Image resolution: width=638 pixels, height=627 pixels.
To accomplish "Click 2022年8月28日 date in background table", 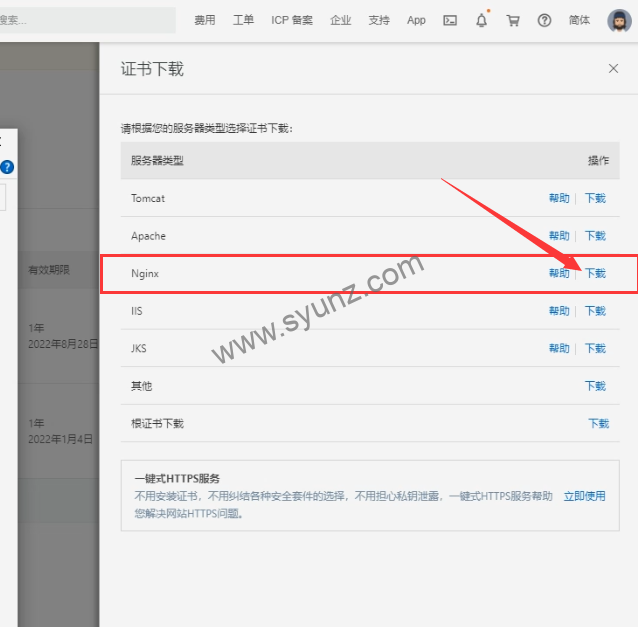I will coord(63,344).
